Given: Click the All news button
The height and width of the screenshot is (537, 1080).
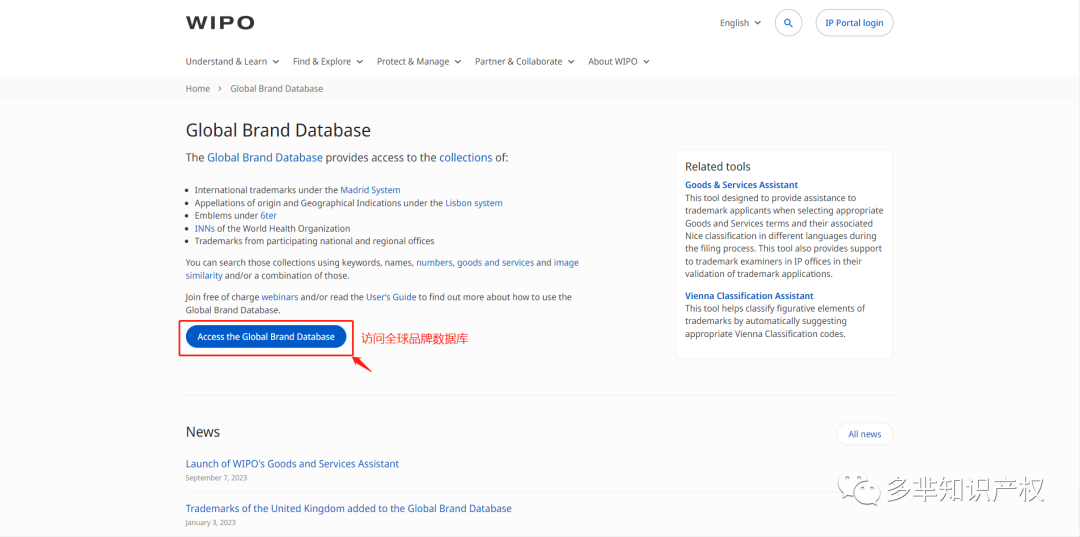Looking at the screenshot, I should point(864,434).
